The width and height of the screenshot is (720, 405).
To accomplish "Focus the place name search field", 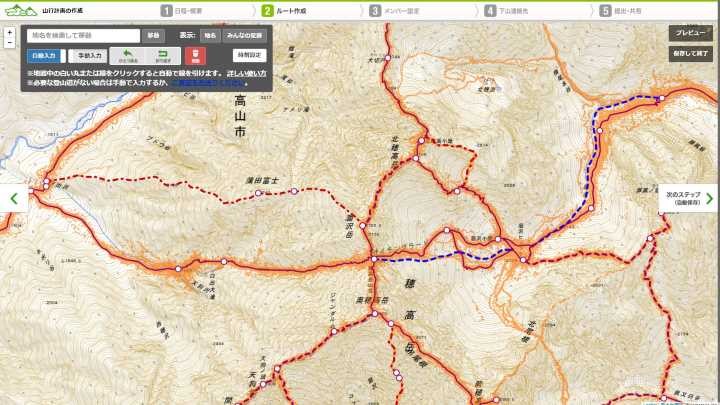I will (83, 35).
